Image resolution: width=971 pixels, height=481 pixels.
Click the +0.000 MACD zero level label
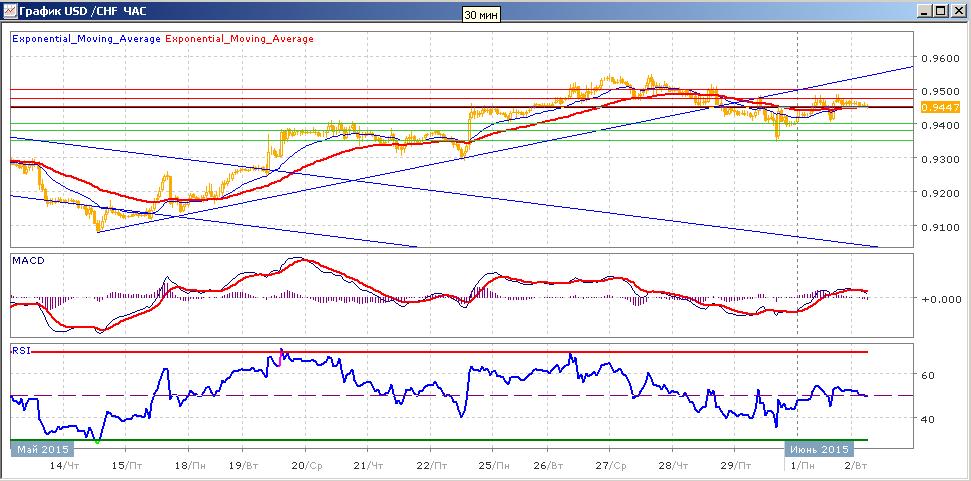click(941, 298)
